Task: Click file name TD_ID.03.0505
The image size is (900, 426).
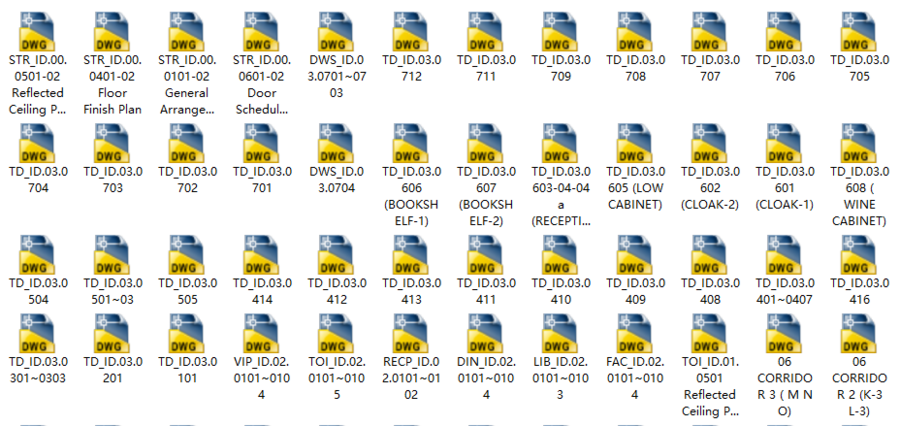Action: pyautogui.click(x=187, y=291)
